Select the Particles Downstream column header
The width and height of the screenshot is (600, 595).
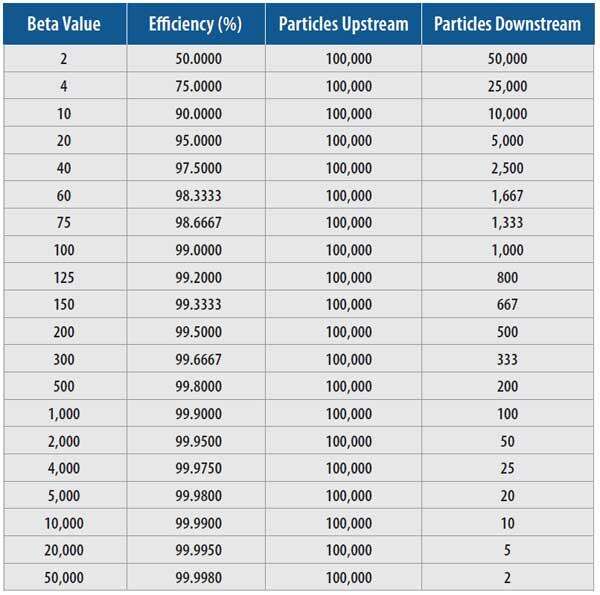click(x=507, y=24)
